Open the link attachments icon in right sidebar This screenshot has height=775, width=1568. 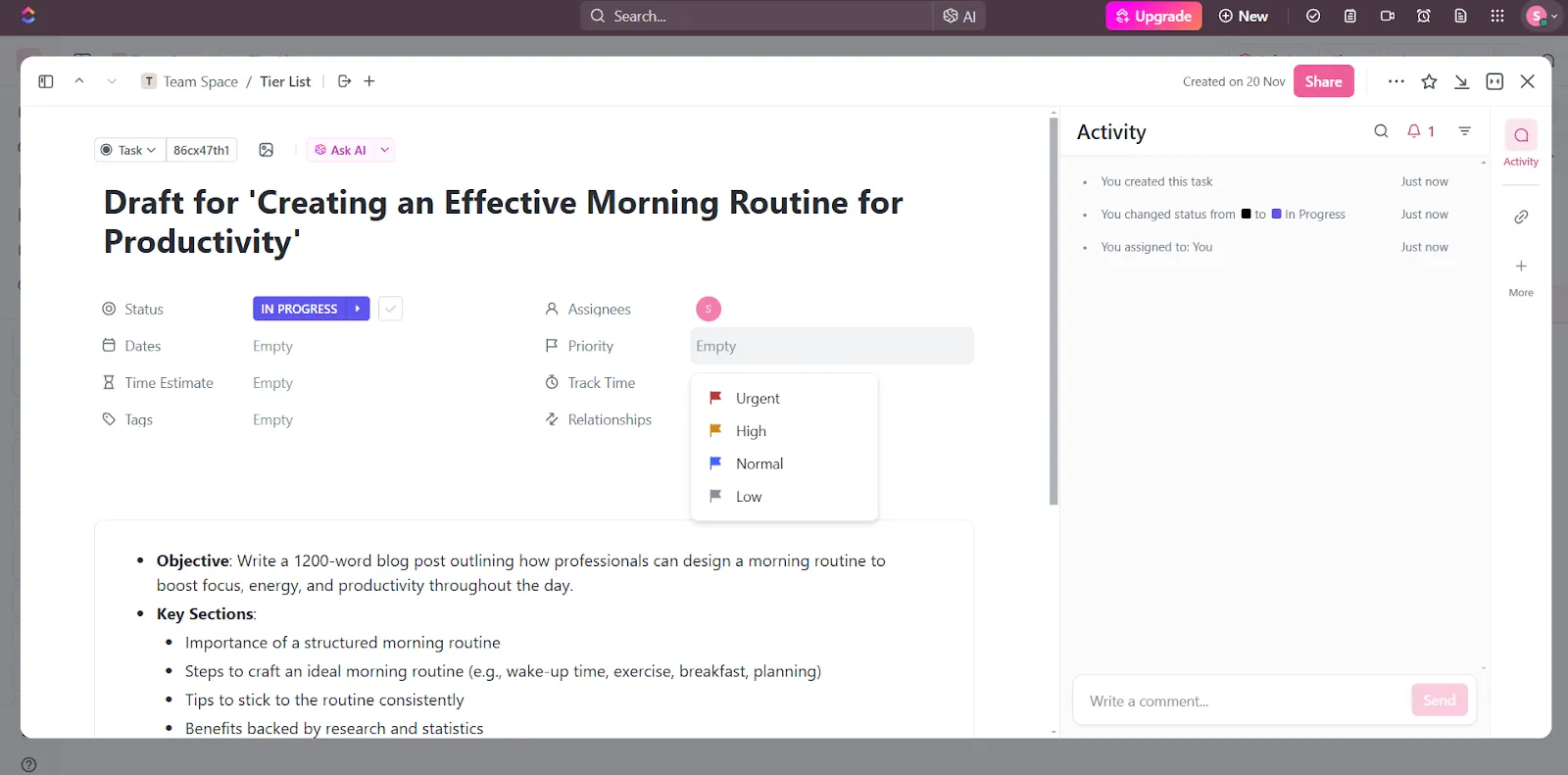click(x=1521, y=217)
